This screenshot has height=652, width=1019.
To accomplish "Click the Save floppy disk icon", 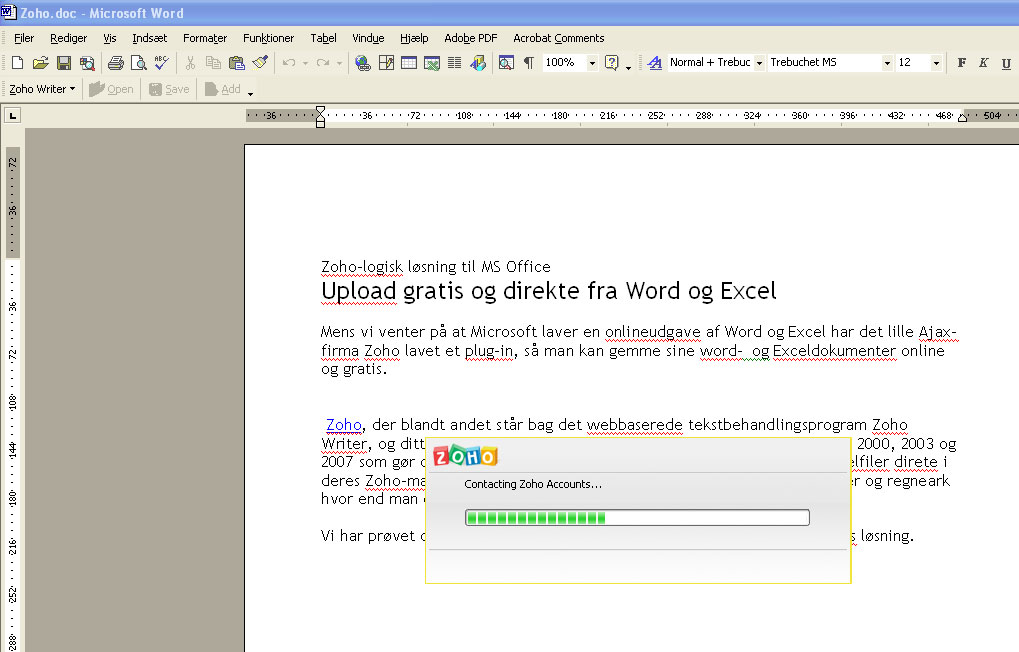I will 64,63.
